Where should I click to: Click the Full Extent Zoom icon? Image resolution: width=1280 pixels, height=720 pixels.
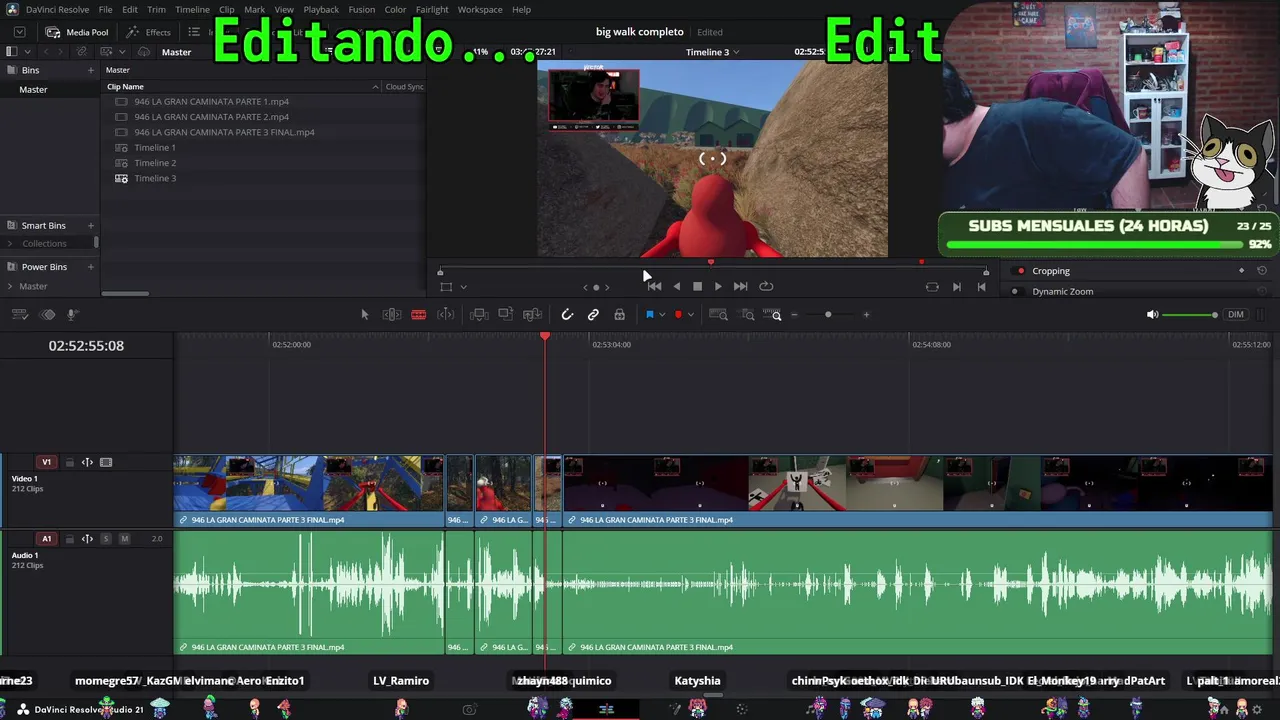pyautogui.click(x=718, y=315)
